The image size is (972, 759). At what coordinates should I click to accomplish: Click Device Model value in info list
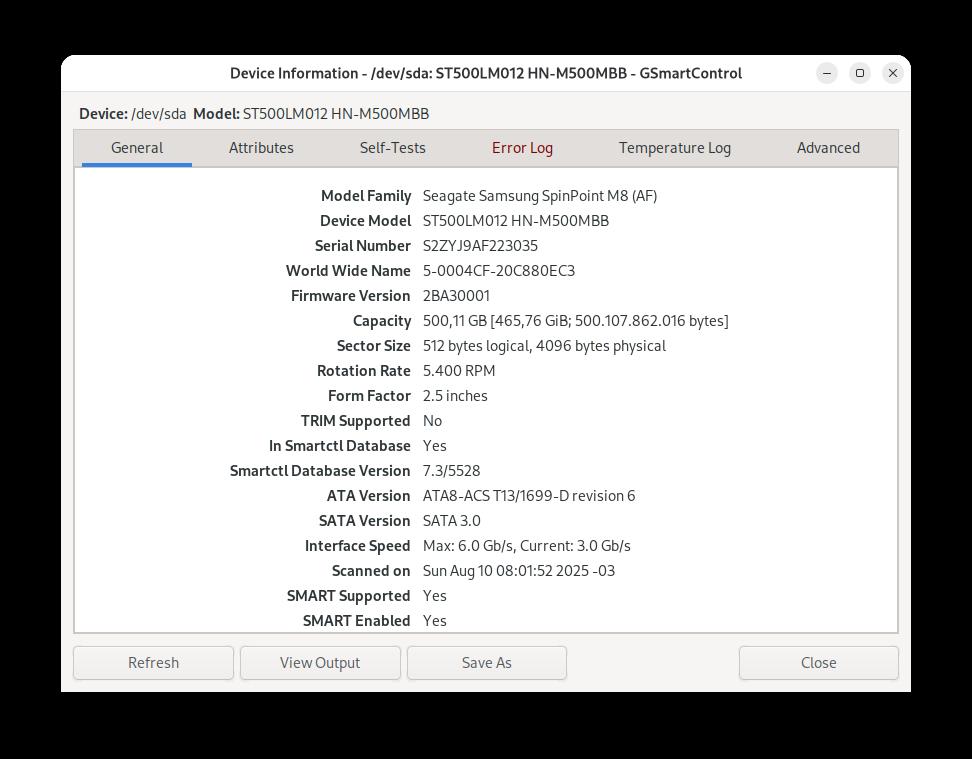click(516, 221)
